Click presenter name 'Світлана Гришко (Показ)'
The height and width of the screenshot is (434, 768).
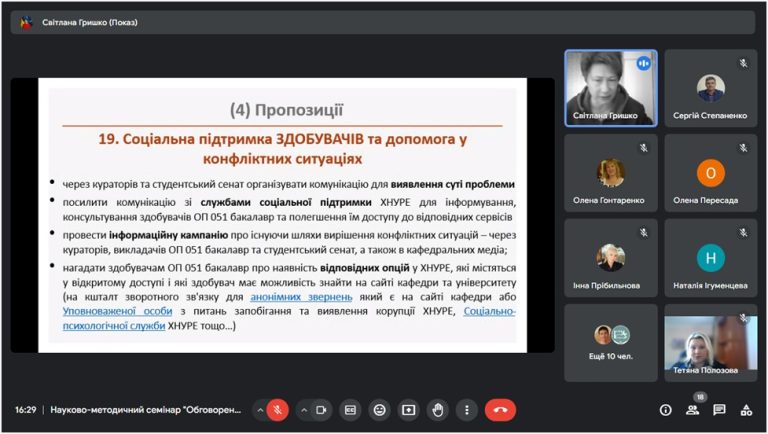point(90,23)
